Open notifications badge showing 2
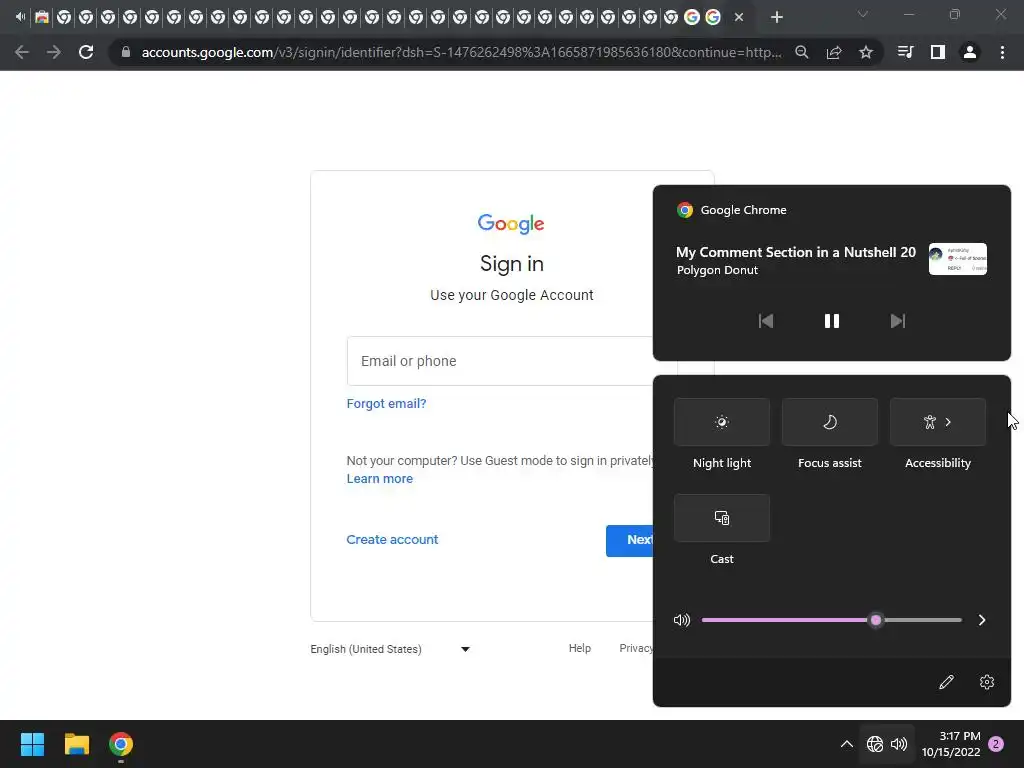This screenshot has height=768, width=1024. tap(996, 744)
